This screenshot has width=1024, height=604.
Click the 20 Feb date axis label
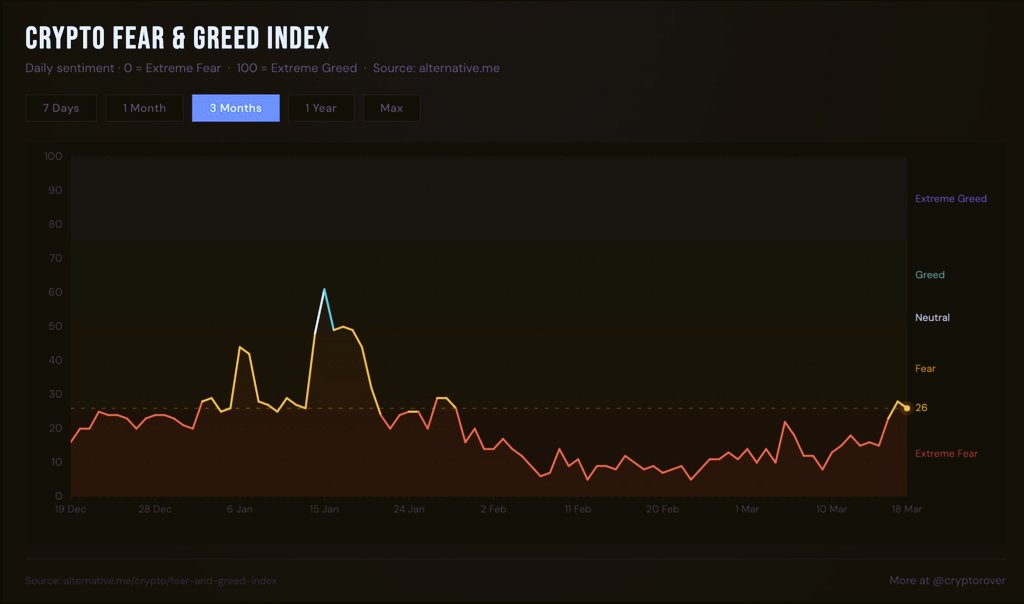coord(662,509)
